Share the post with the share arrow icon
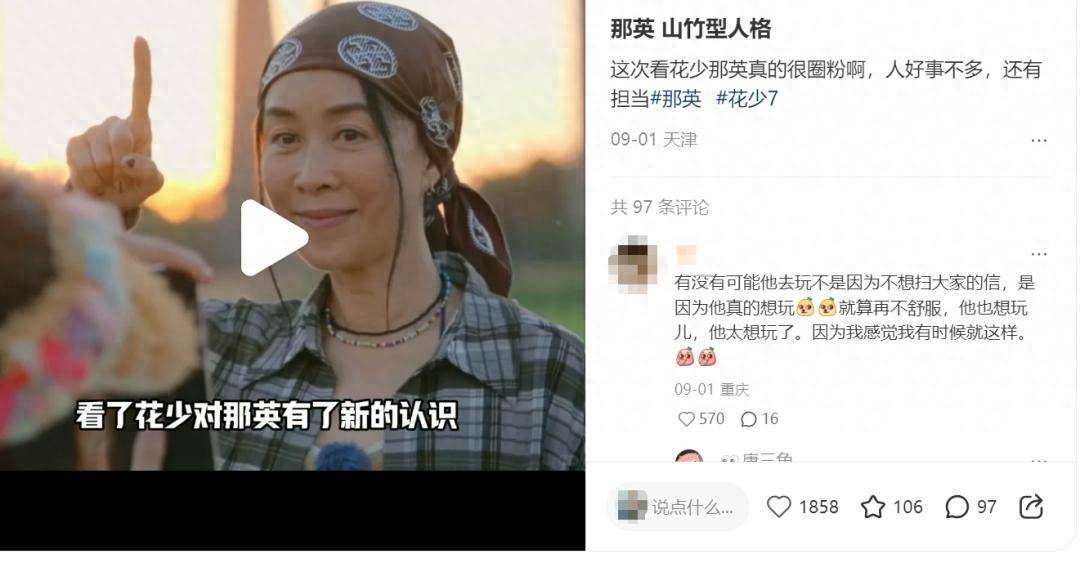The width and height of the screenshot is (1080, 572). pos(1030,507)
